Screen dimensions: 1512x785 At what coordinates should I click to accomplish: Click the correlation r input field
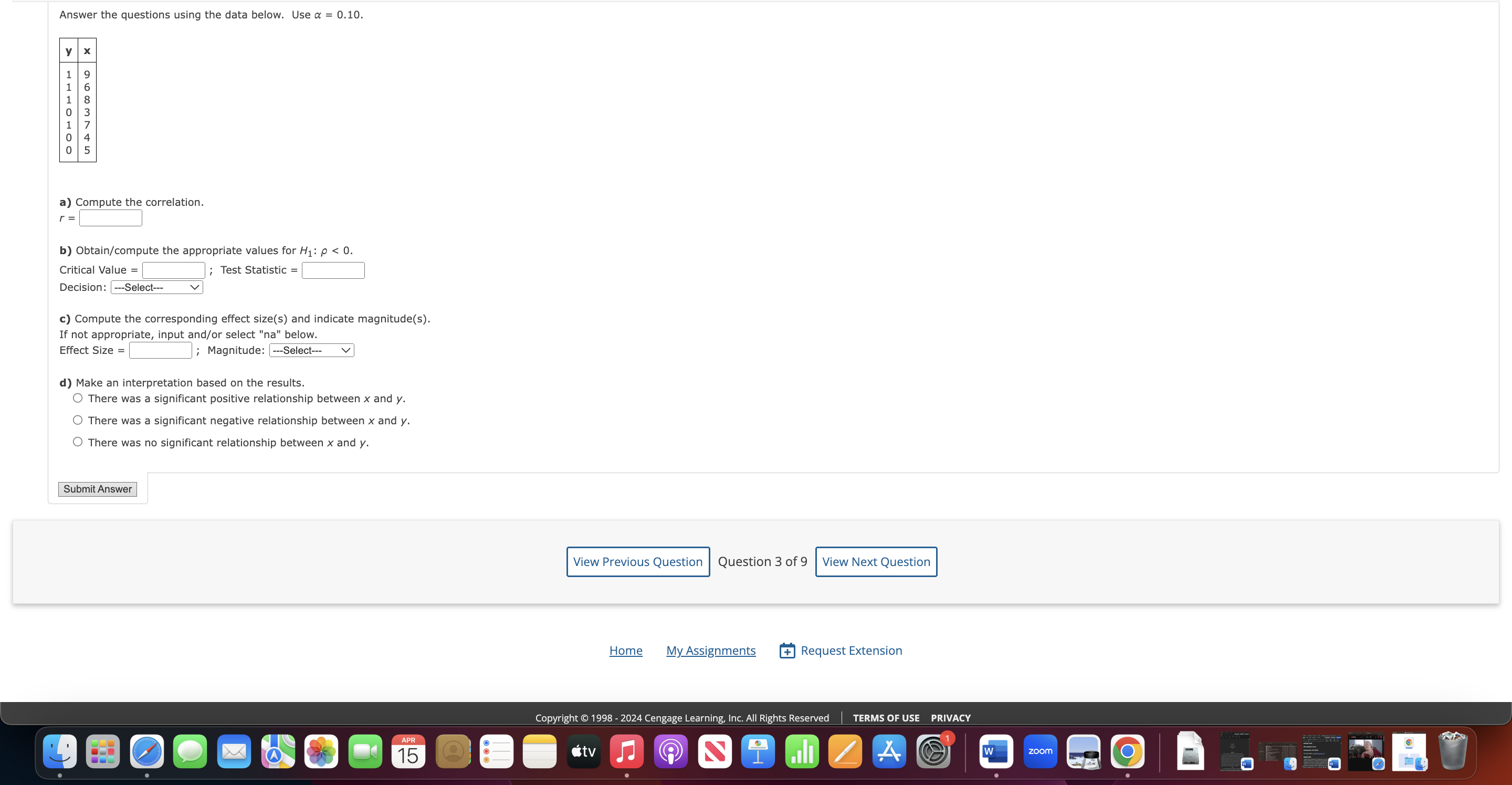(110, 218)
